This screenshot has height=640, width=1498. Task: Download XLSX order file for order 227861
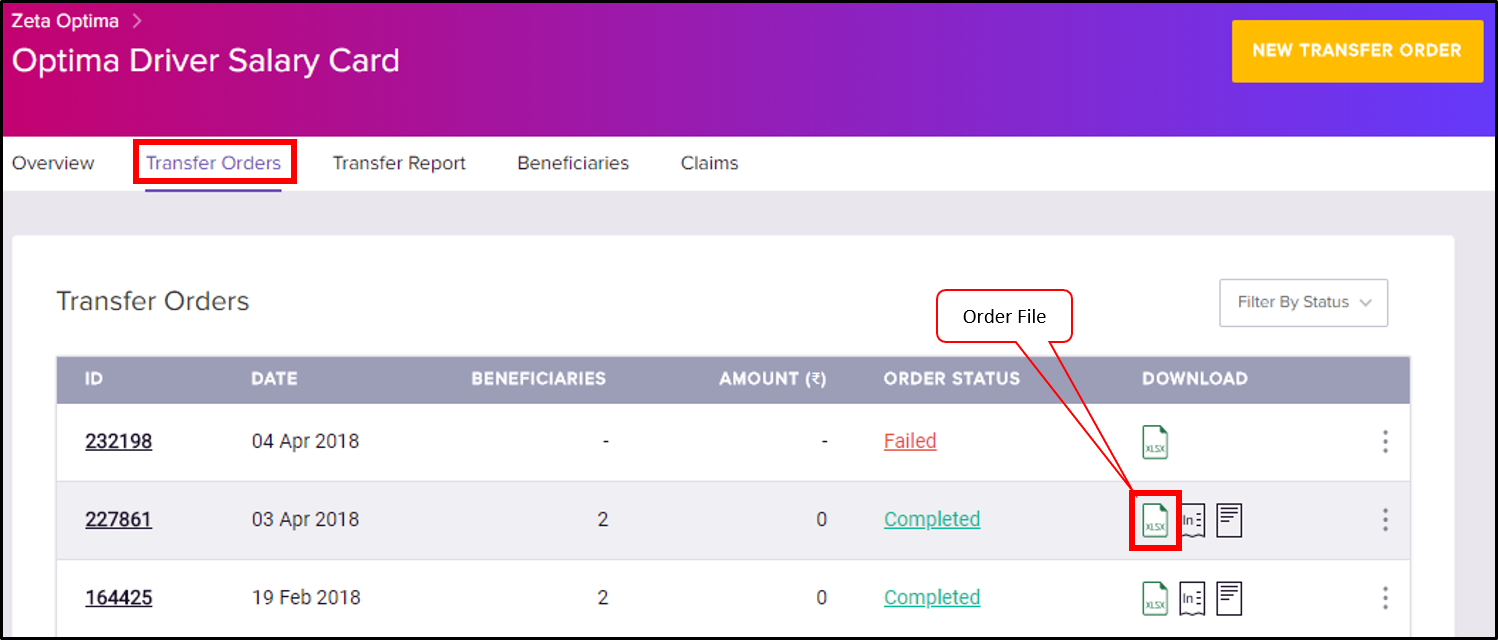coord(1155,520)
